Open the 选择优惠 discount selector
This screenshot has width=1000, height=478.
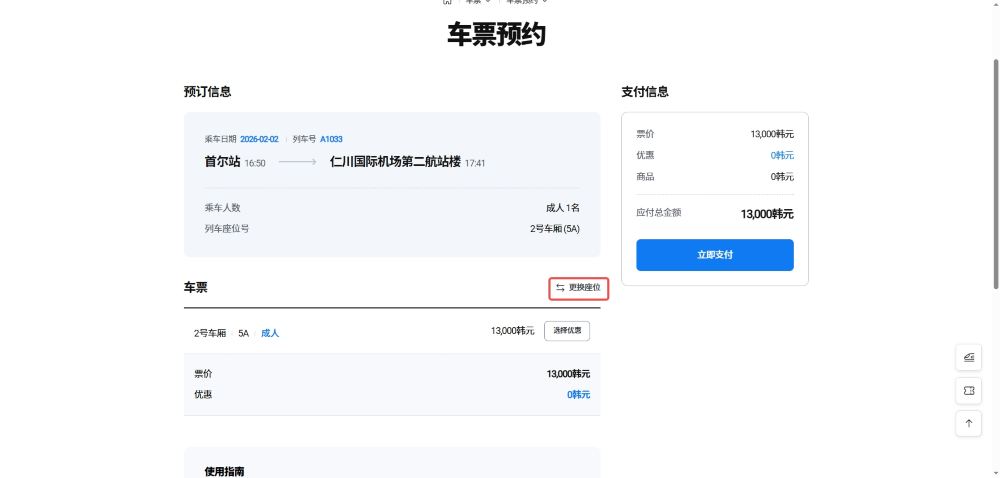pyautogui.click(x=566, y=330)
